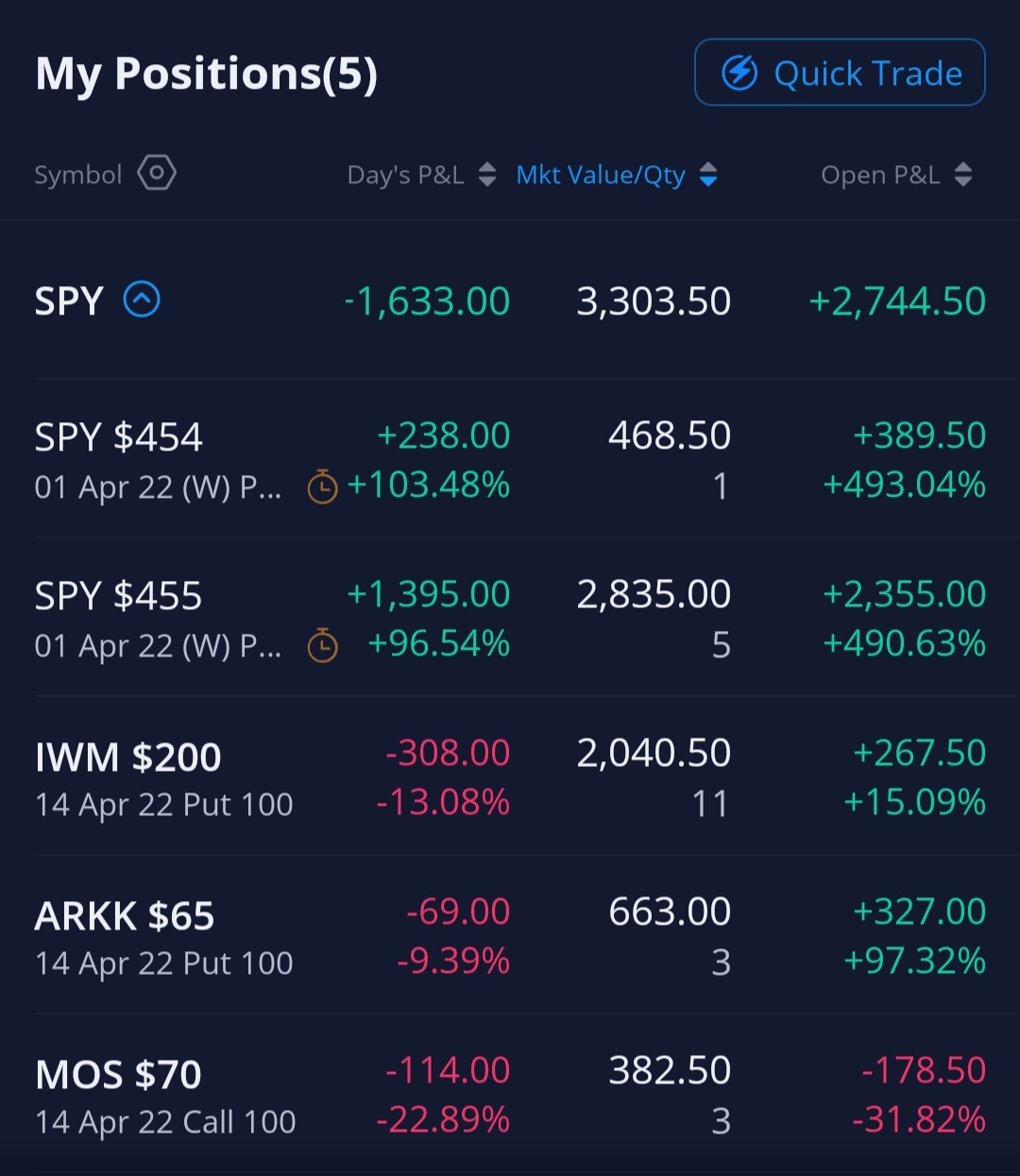Image resolution: width=1020 pixels, height=1176 pixels.
Task: Open the symbol column settings hexagon icon
Action: [157, 174]
